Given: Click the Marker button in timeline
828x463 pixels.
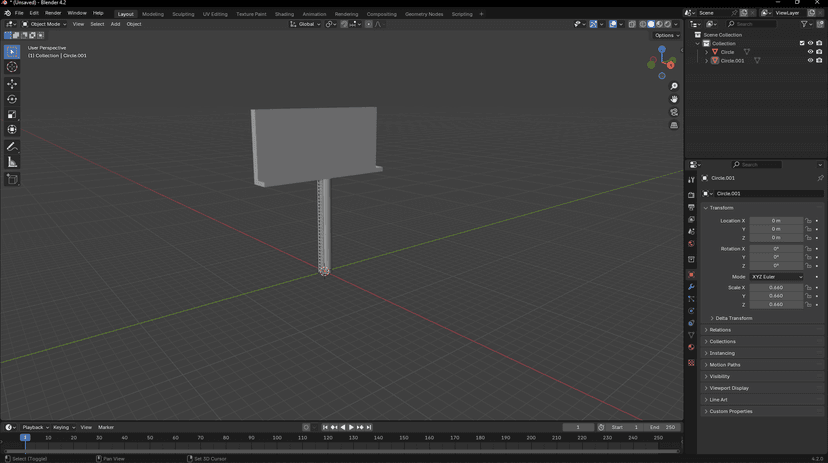Looking at the screenshot, I should [x=106, y=427].
